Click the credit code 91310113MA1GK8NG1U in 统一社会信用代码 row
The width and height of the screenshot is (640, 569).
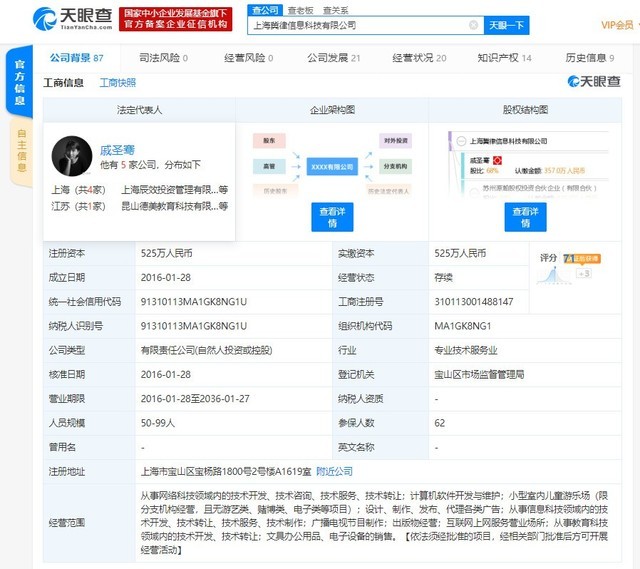[194, 302]
